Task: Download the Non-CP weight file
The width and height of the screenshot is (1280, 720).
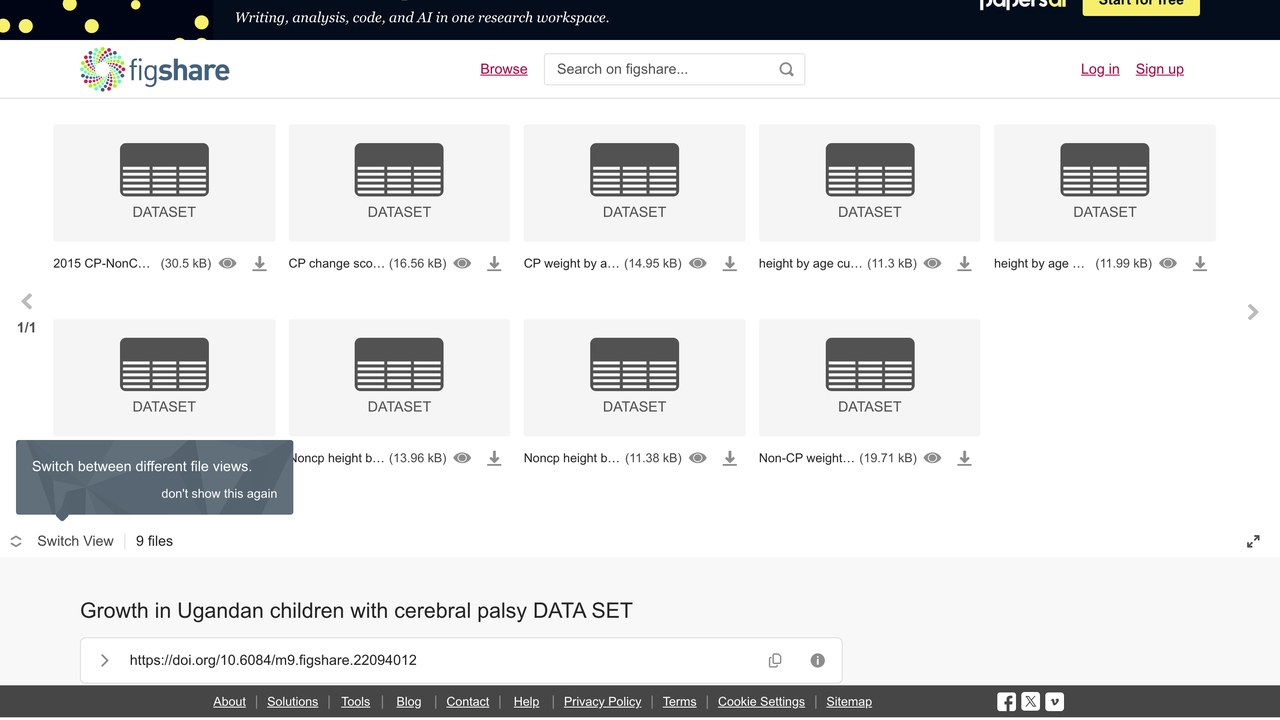Action: pyautogui.click(x=964, y=458)
